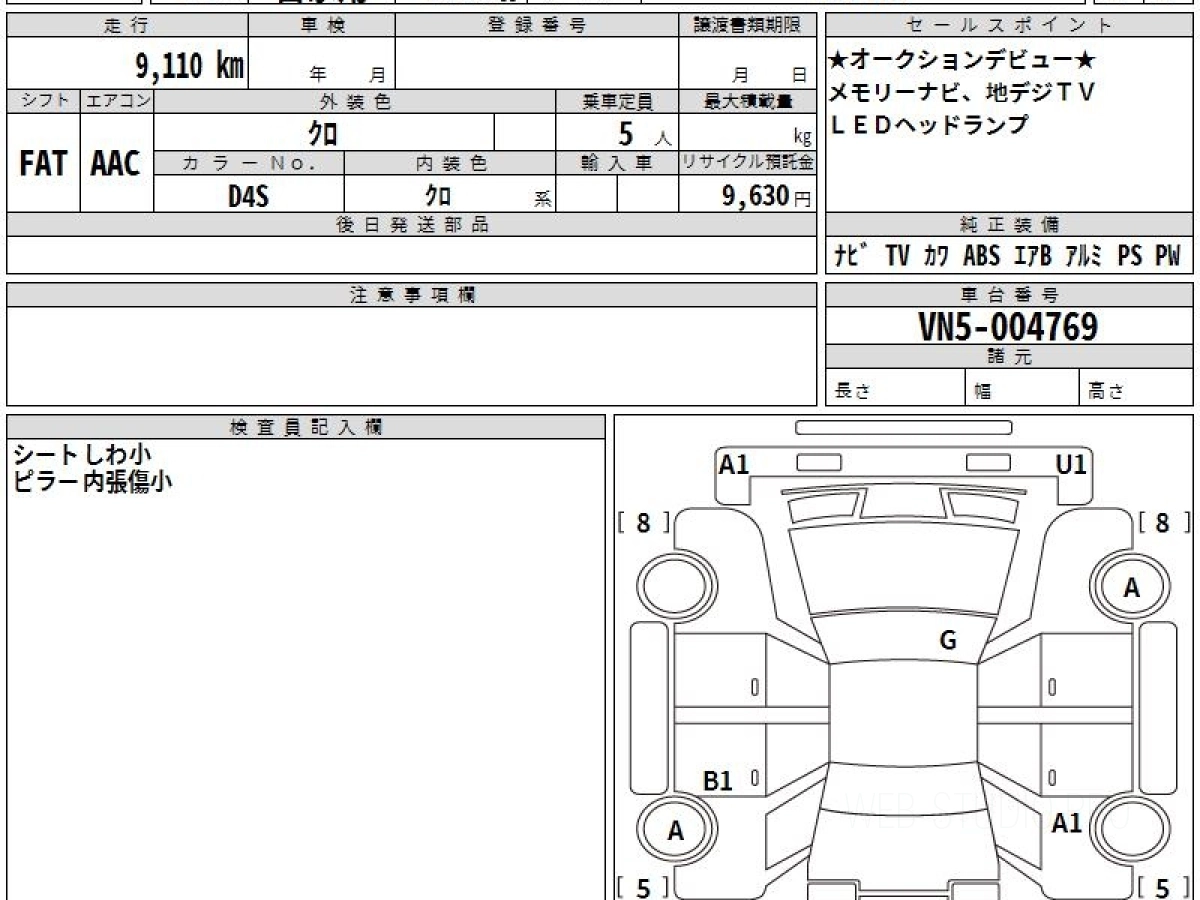Click the 車台番号 header

(x=1009, y=295)
